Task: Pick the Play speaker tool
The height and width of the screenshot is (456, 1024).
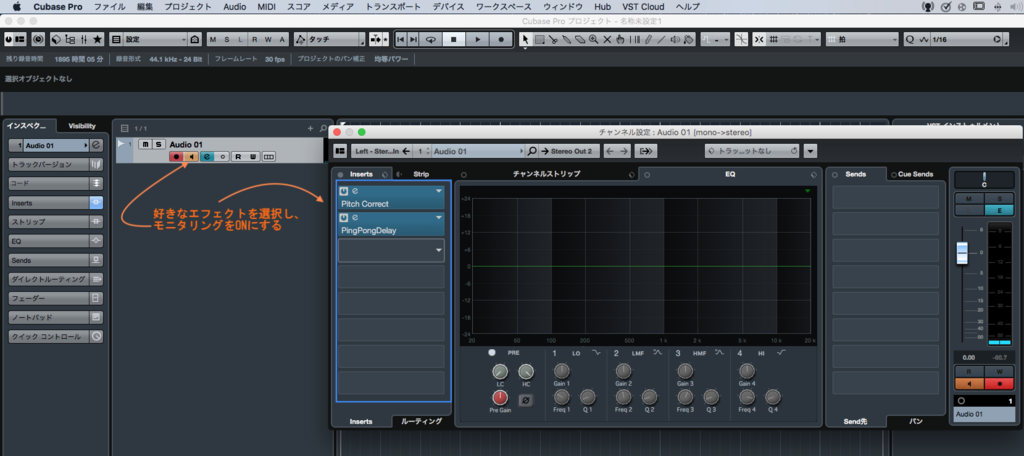Action: [x=675, y=39]
